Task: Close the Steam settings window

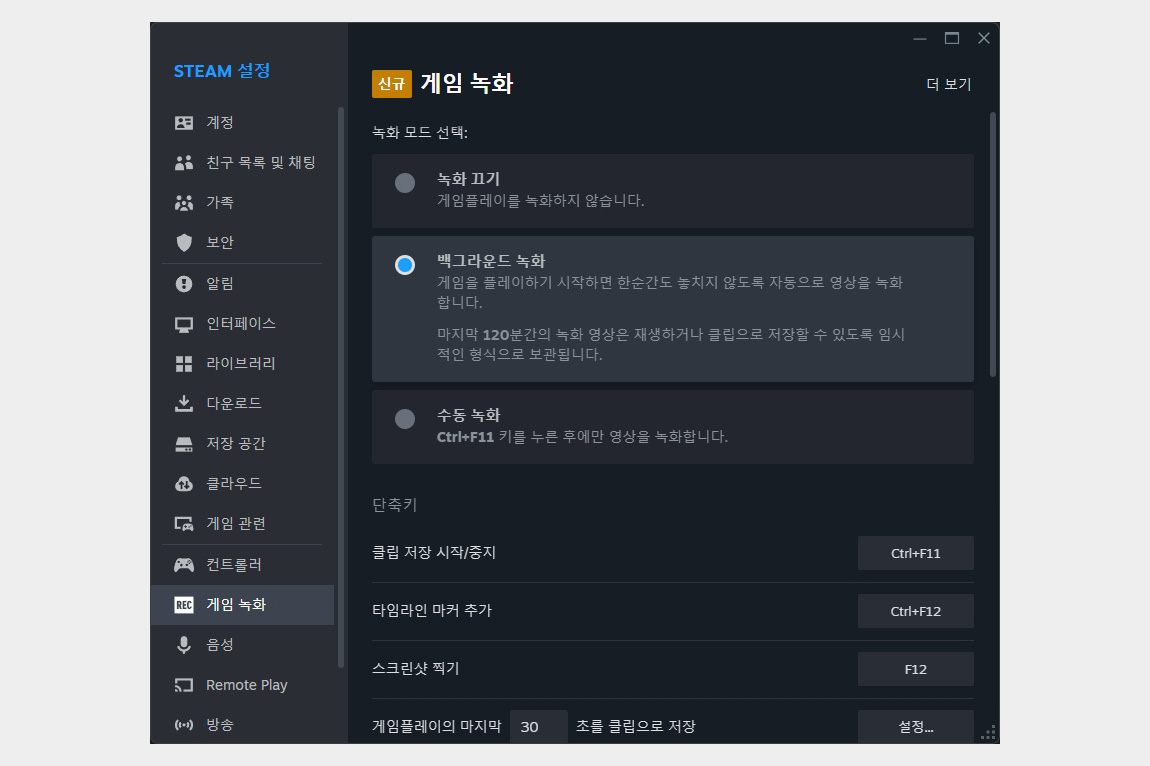Action: pos(984,38)
